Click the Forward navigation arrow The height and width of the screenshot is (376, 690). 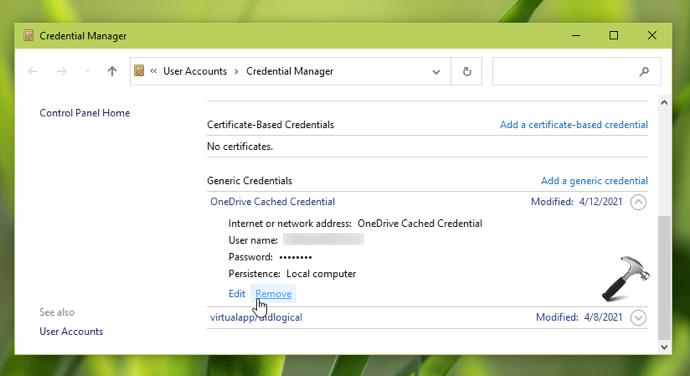(62, 71)
